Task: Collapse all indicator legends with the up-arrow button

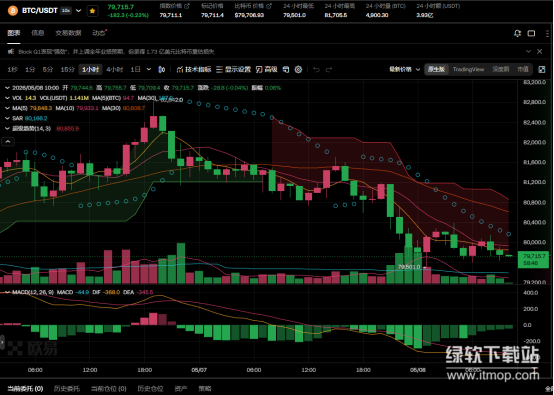Action: (x=8, y=142)
